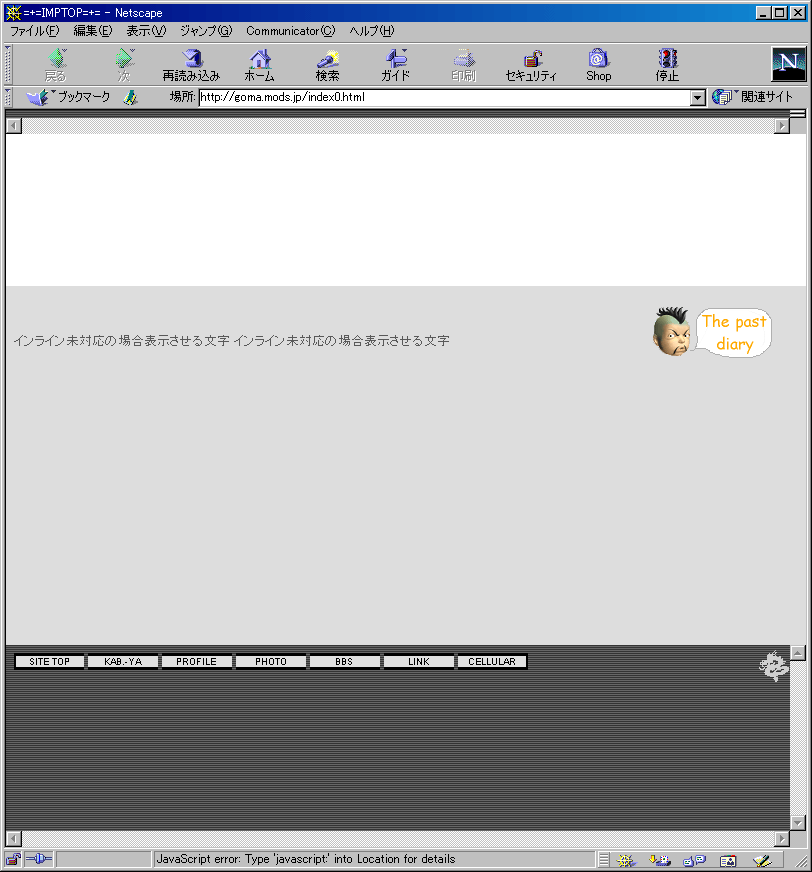The image size is (812, 872).
Task: Reload the page with 再読み込み icon
Action: point(191,65)
